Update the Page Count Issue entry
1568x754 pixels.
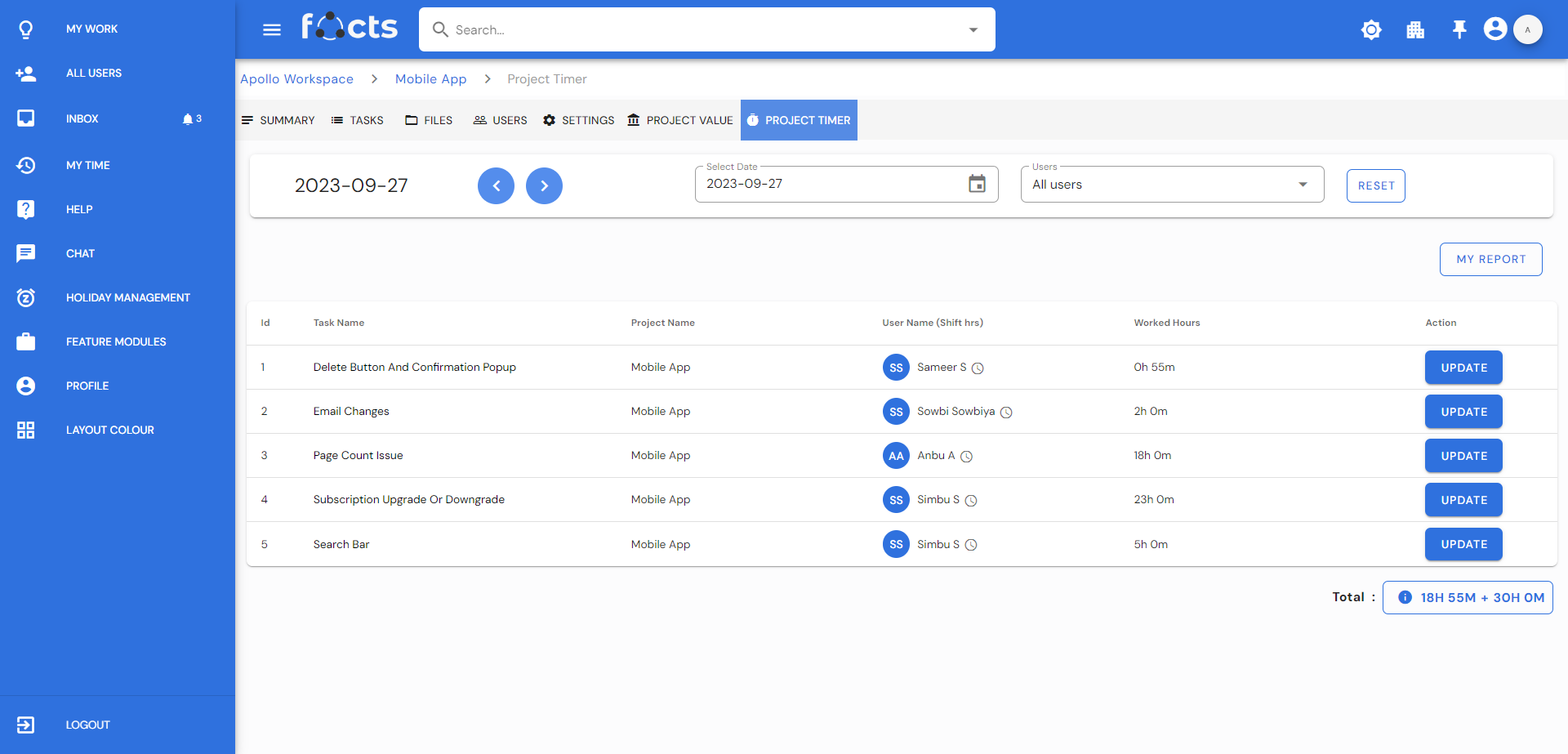click(x=1463, y=456)
